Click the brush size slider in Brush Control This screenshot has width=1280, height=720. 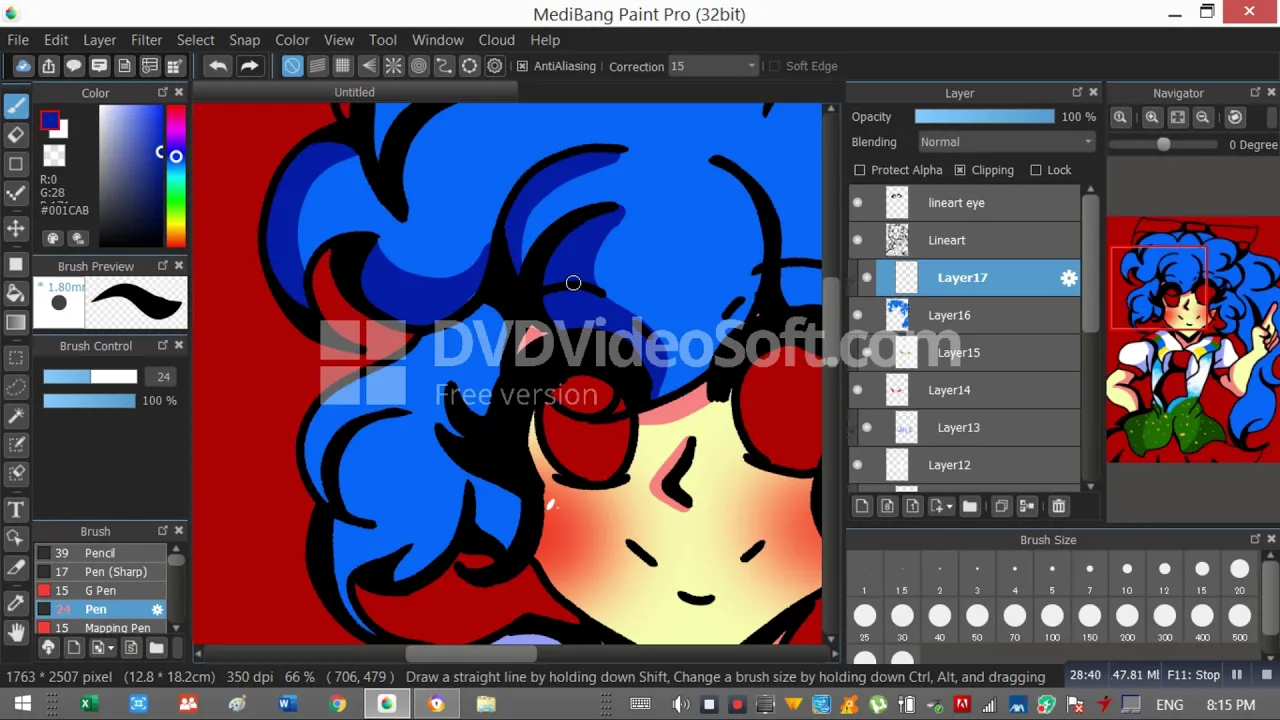coord(90,377)
